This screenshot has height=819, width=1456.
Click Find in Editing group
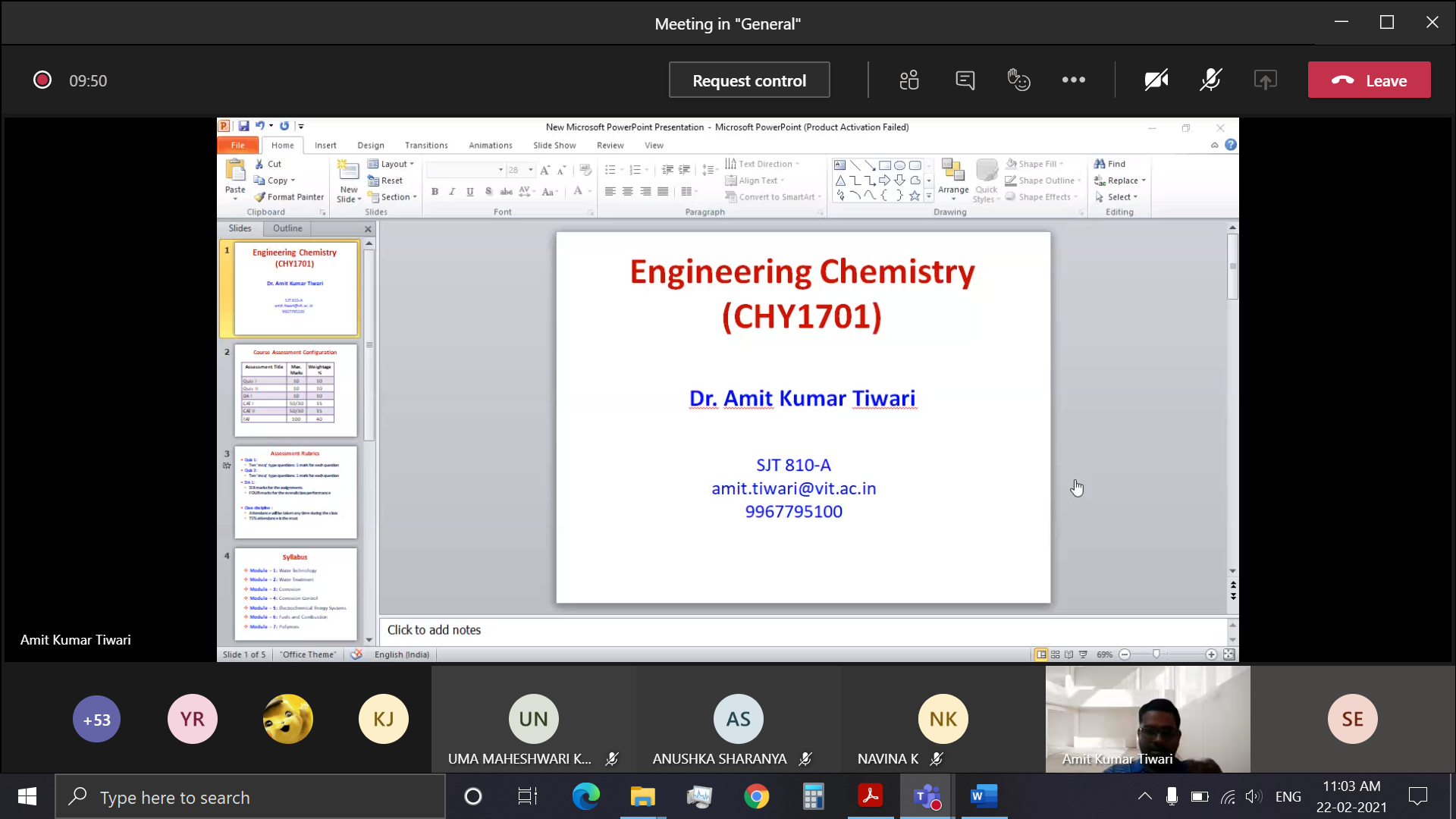click(x=1110, y=164)
